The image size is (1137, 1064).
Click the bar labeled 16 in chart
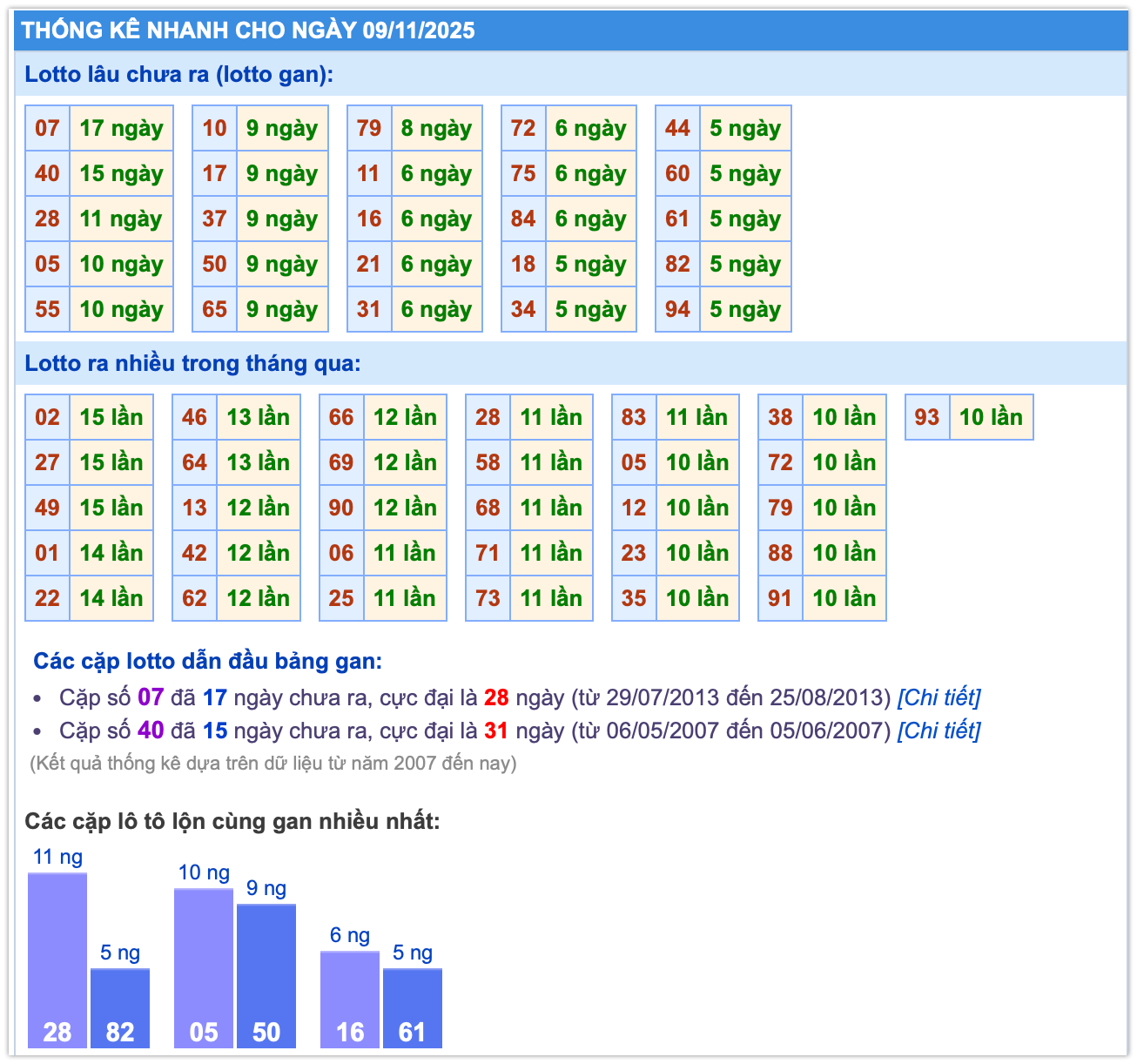[x=350, y=999]
